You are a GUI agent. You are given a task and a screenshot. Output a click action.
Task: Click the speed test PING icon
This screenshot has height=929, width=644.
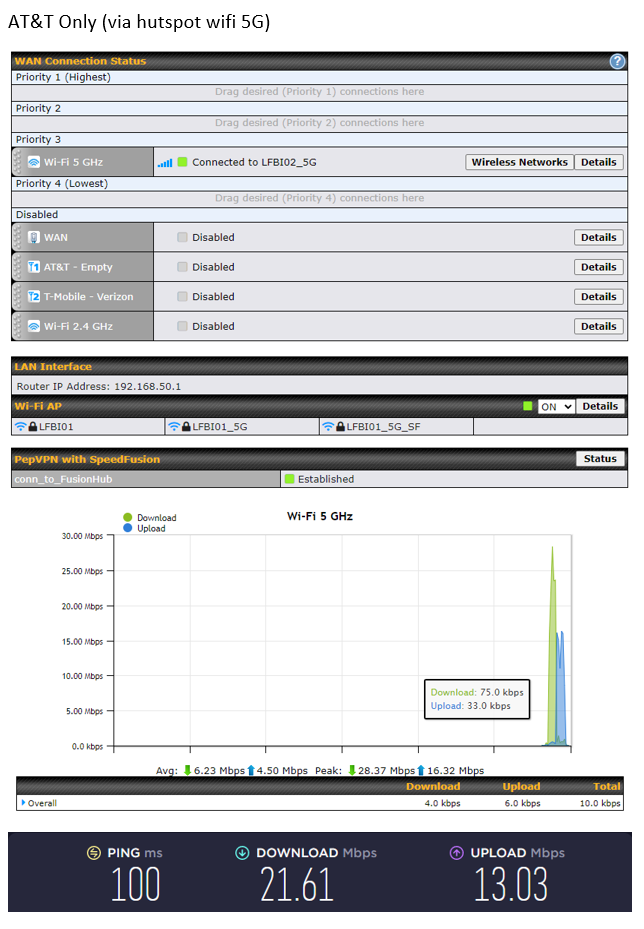point(93,853)
